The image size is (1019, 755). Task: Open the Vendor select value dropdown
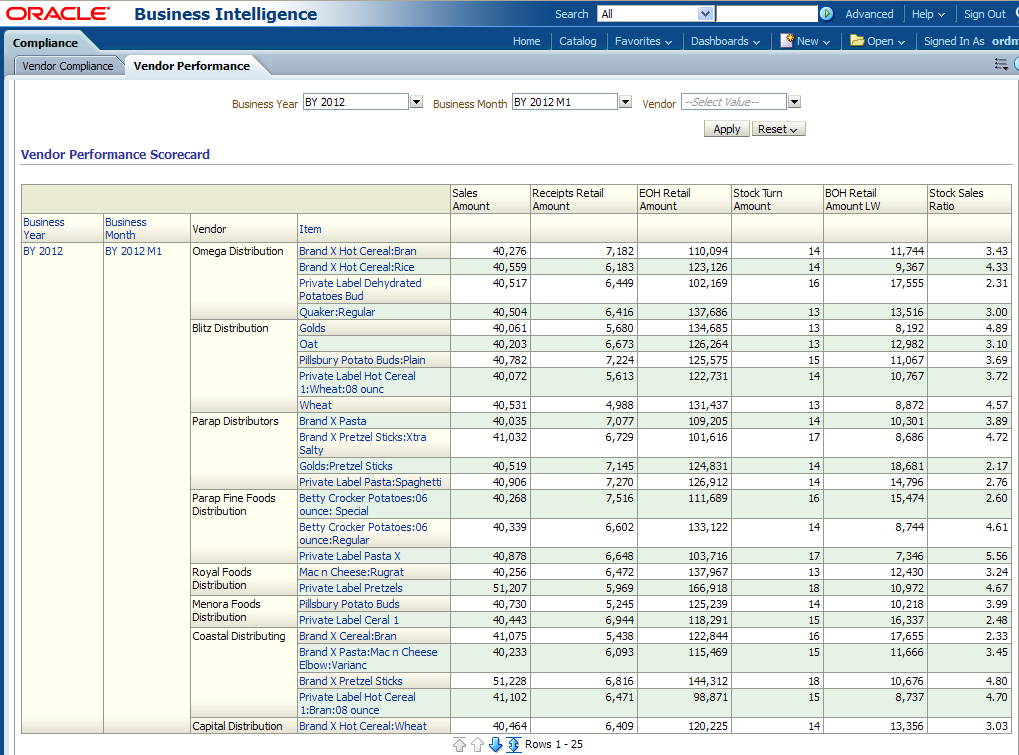tap(794, 102)
